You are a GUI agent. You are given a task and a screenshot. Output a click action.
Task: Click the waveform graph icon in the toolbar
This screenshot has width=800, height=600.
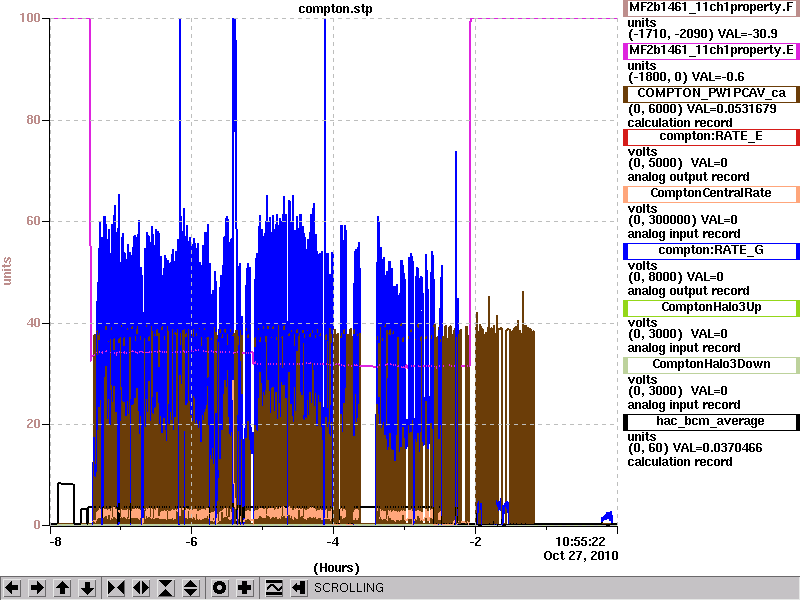click(274, 588)
